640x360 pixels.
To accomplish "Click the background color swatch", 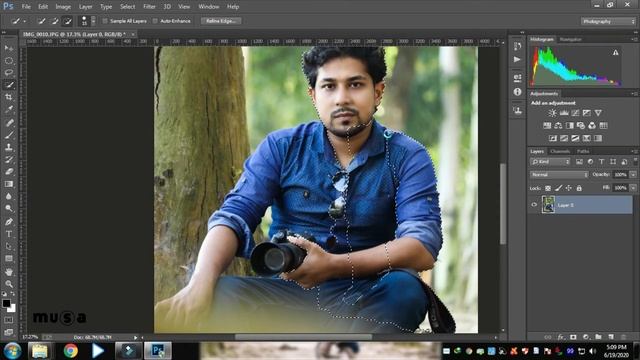I will click(x=12, y=309).
